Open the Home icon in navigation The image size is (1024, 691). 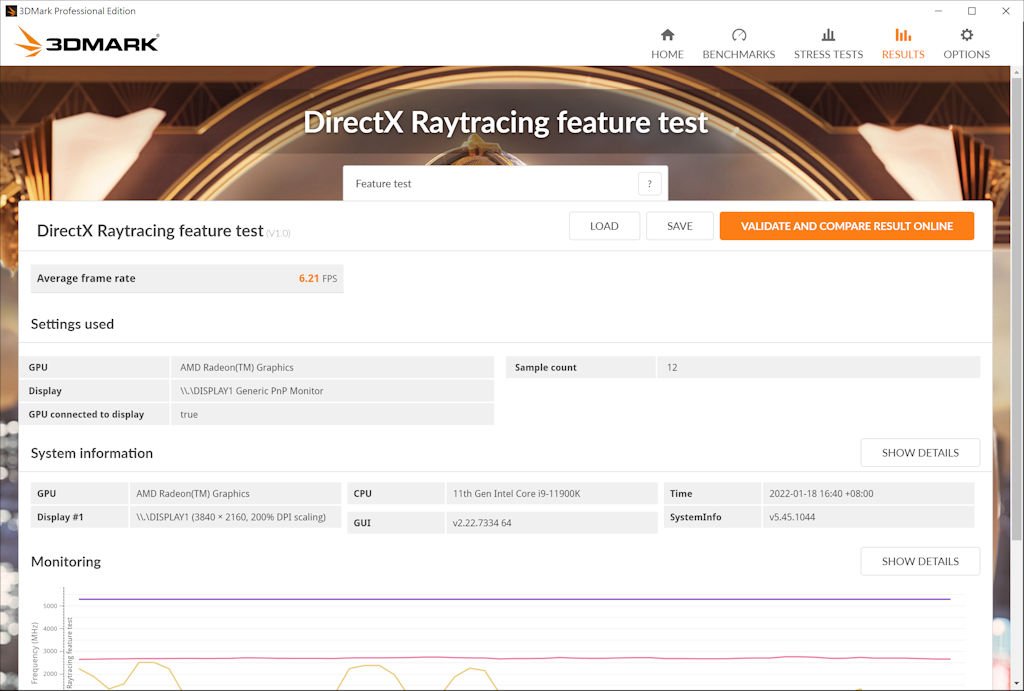[667, 35]
